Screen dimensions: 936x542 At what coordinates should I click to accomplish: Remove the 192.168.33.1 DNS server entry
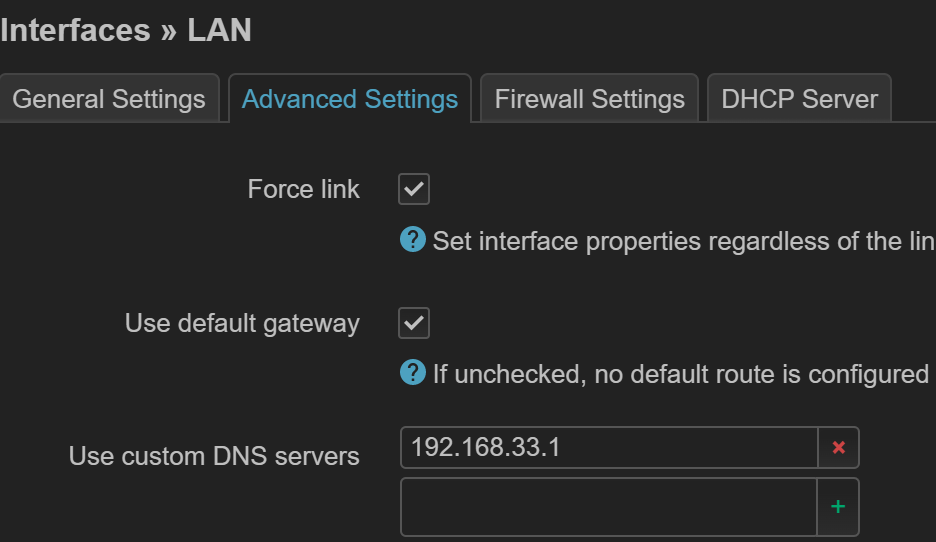pyautogui.click(x=838, y=448)
